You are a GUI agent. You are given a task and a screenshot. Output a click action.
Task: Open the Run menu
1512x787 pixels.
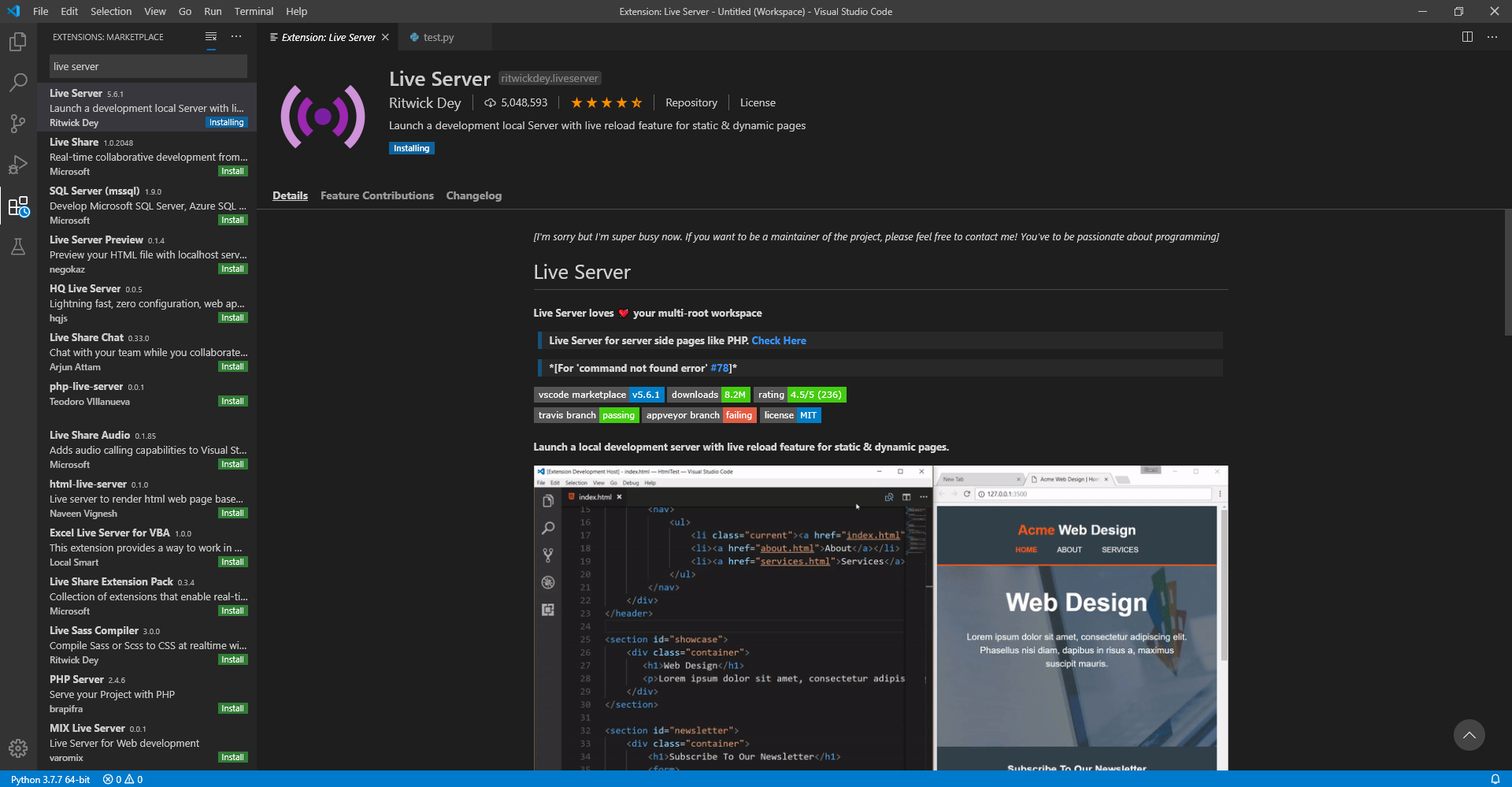(213, 11)
